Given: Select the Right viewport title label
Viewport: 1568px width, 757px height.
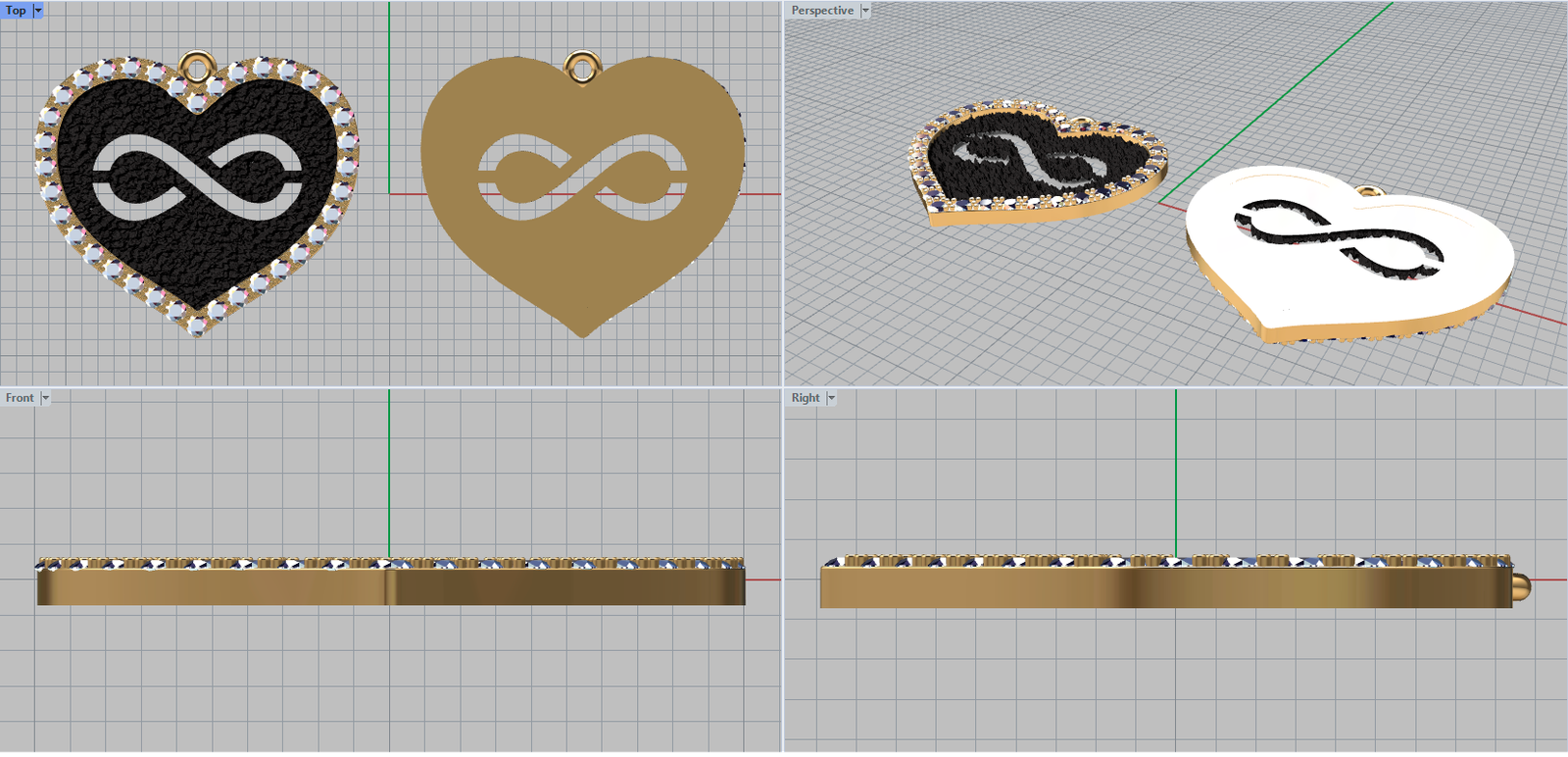Looking at the screenshot, I should point(806,397).
